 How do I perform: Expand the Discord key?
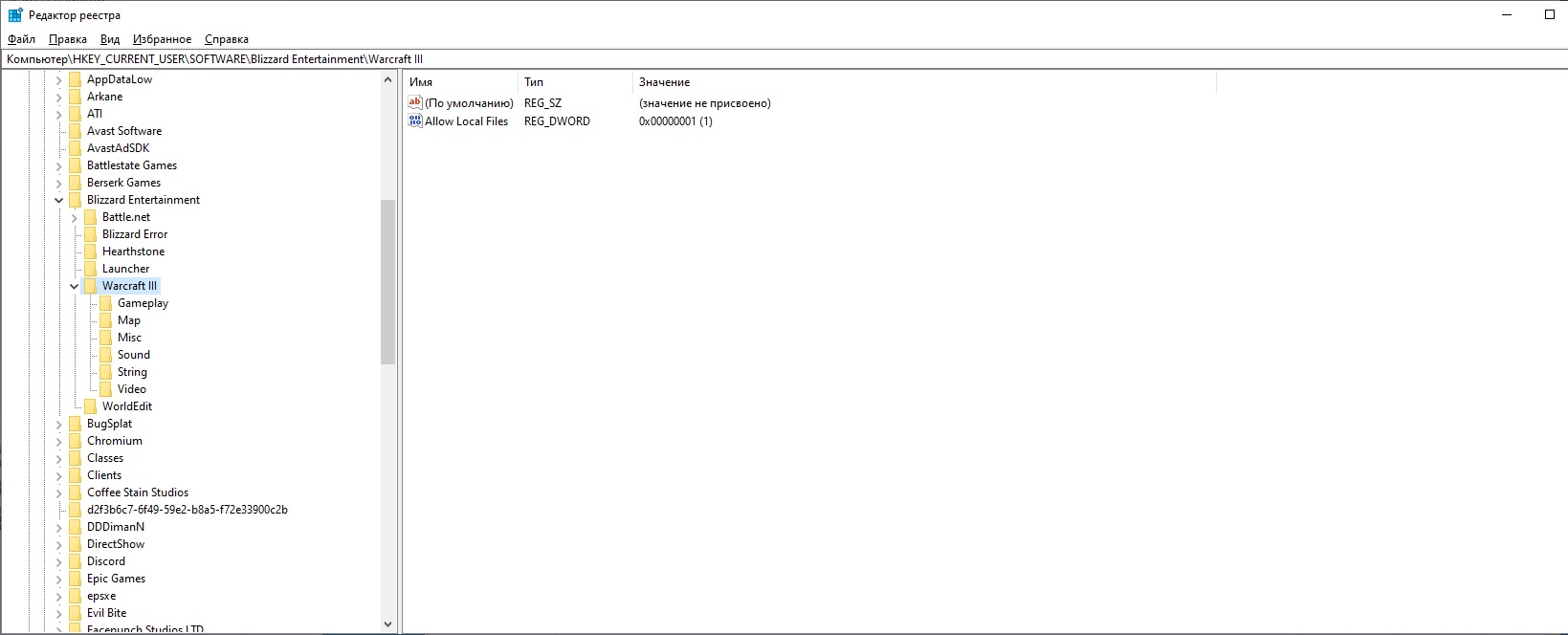(59, 561)
